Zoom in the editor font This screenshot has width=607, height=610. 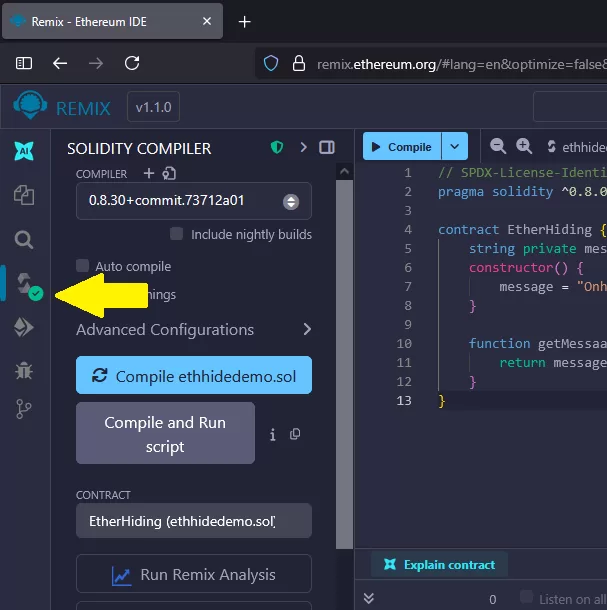click(524, 147)
